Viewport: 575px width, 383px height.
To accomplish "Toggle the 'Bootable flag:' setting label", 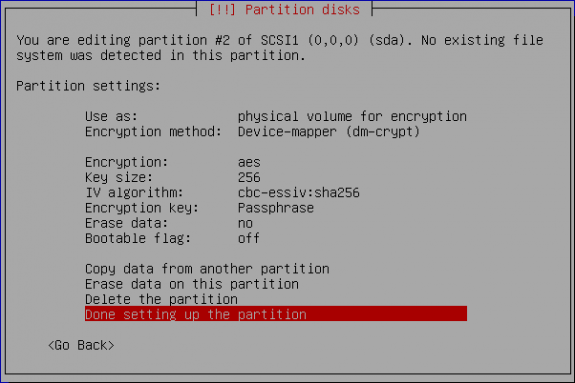I will click(x=138, y=238).
